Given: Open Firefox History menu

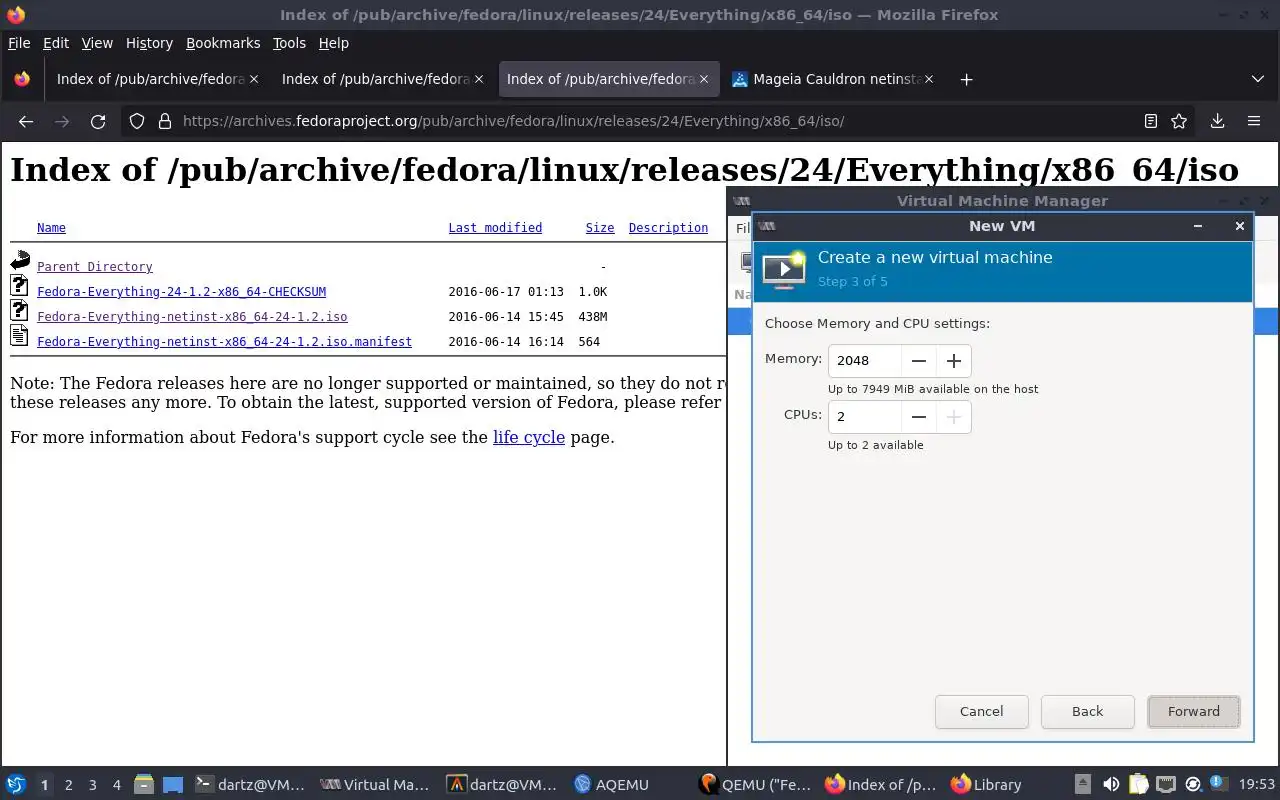Looking at the screenshot, I should tap(149, 43).
